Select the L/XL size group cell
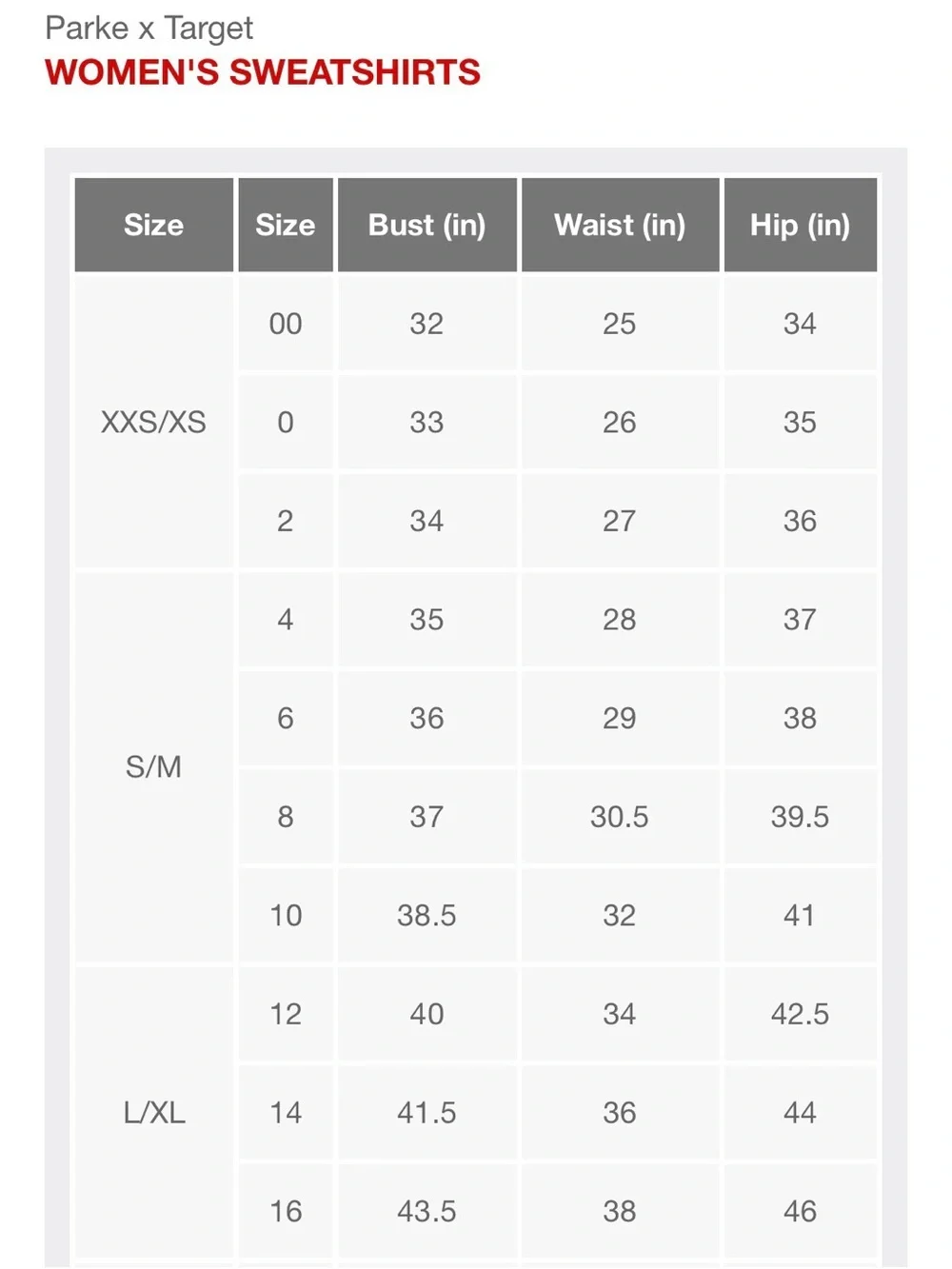 pyautogui.click(x=153, y=1112)
